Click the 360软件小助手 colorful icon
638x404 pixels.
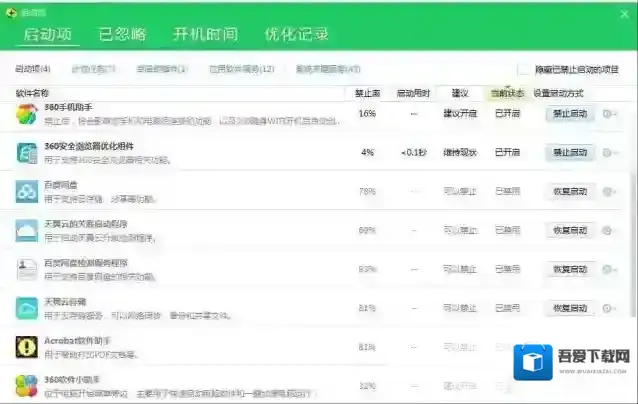coord(27,386)
